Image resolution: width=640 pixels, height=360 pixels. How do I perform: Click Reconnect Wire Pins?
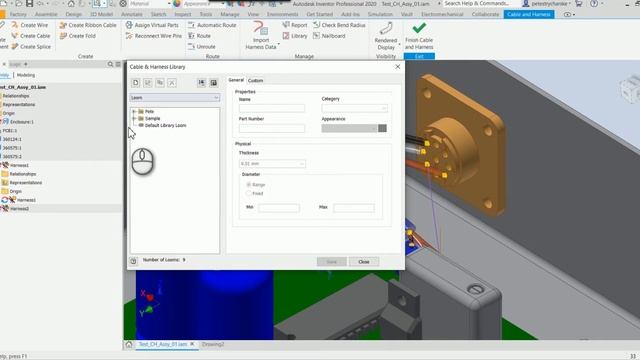(x=153, y=36)
